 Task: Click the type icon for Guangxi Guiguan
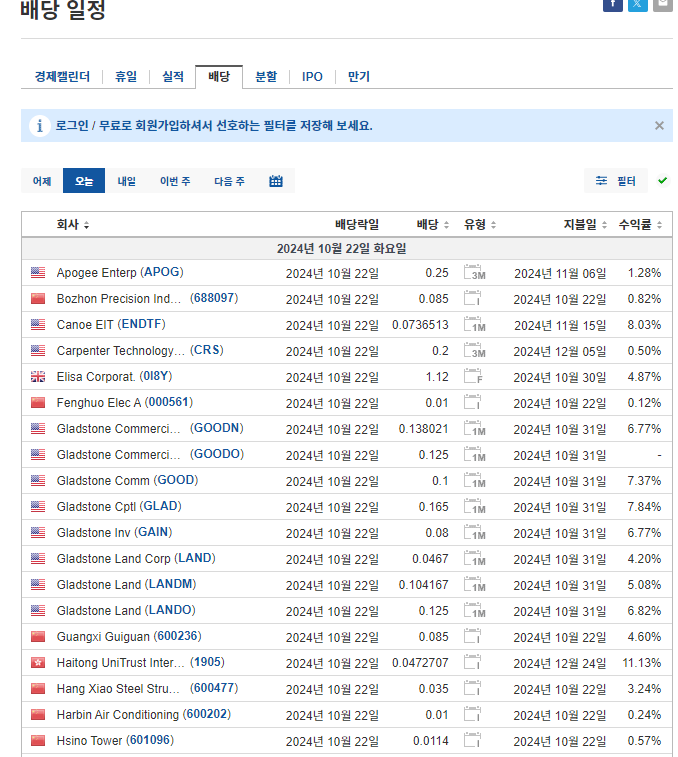click(x=472, y=637)
